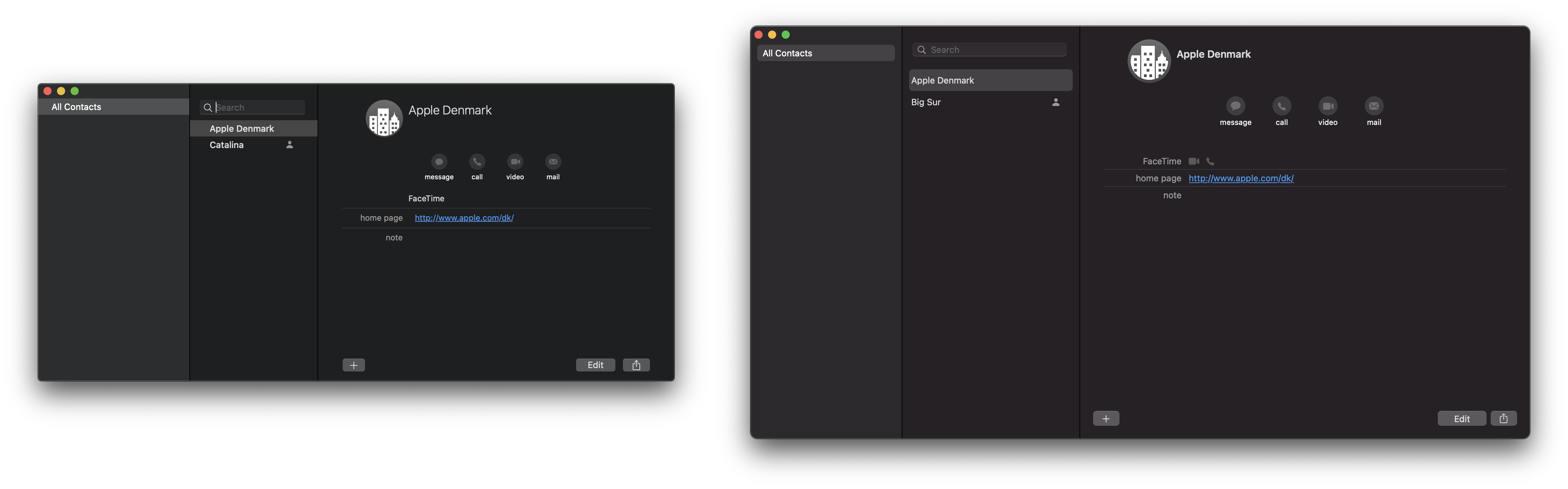The image size is (1568, 489).
Task: Select All Contacts group in Big Sur window
Action: click(x=825, y=53)
